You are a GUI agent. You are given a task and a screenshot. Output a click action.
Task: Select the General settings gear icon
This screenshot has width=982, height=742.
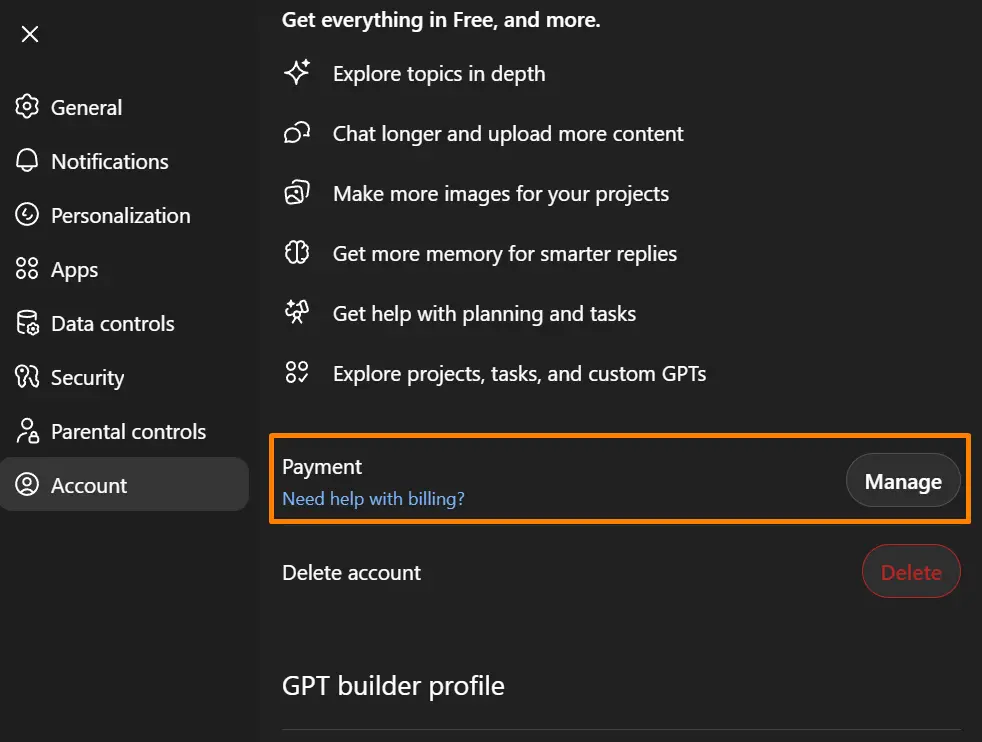point(28,107)
